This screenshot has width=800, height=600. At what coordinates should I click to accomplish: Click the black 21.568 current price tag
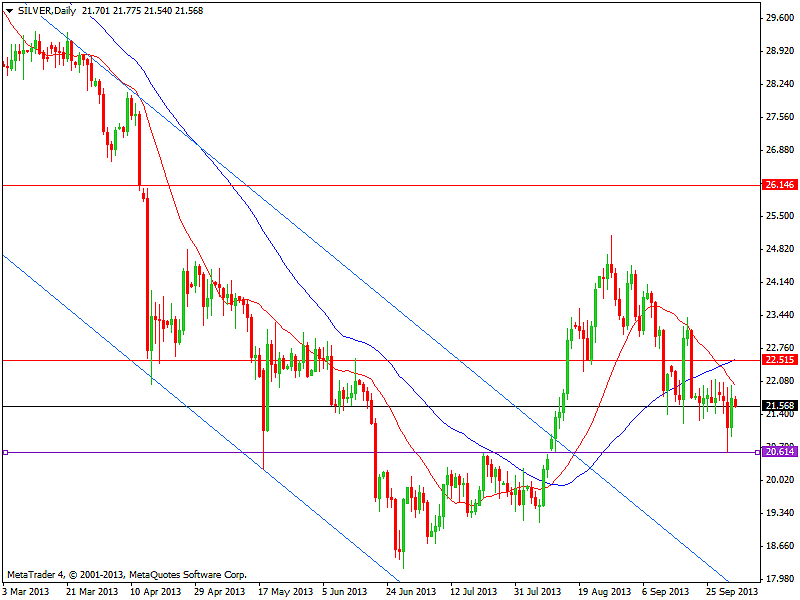(778, 406)
